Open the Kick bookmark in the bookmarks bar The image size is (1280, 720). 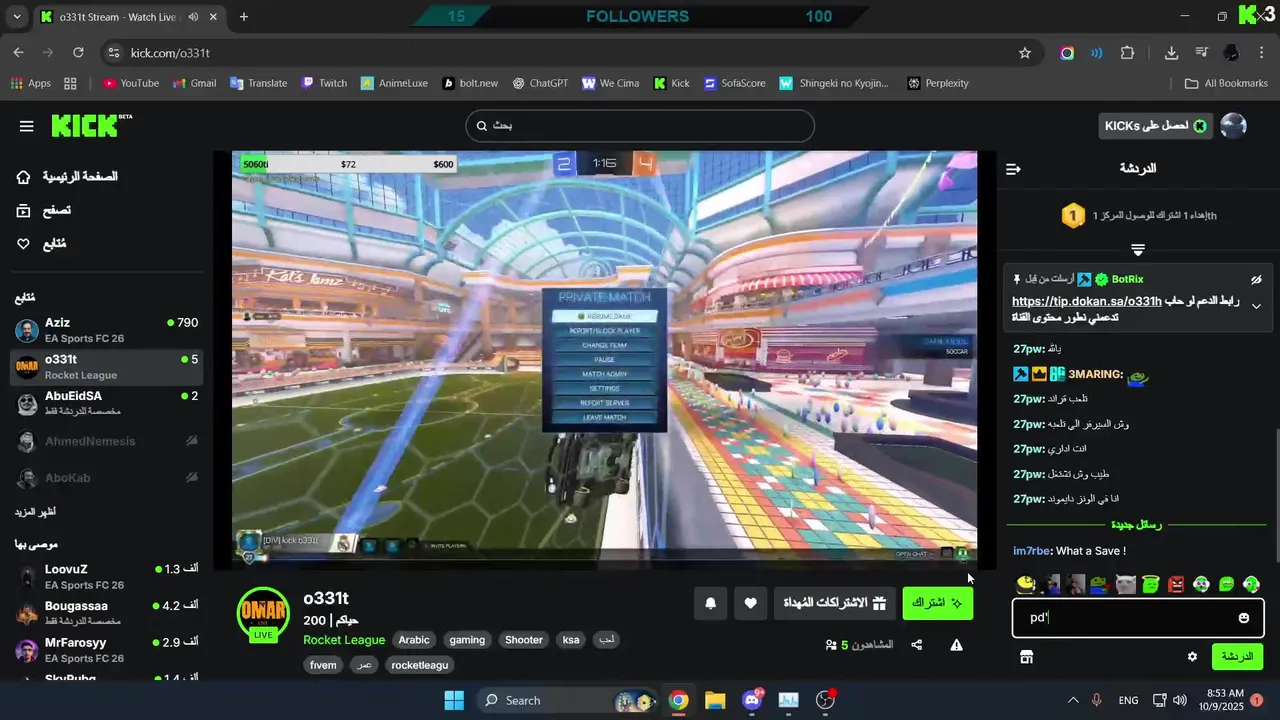(671, 83)
